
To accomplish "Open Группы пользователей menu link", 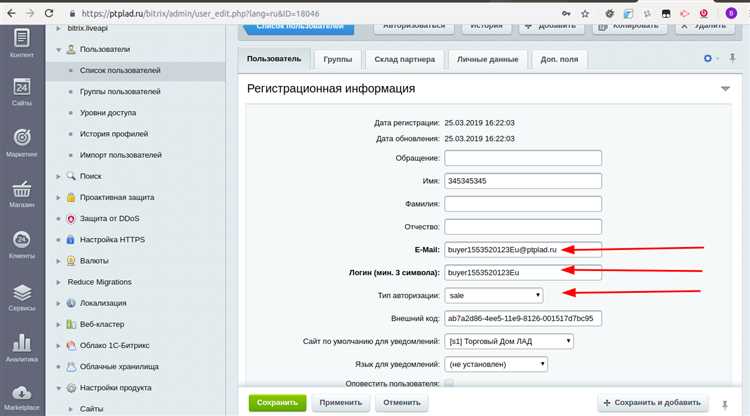I will (120, 91).
